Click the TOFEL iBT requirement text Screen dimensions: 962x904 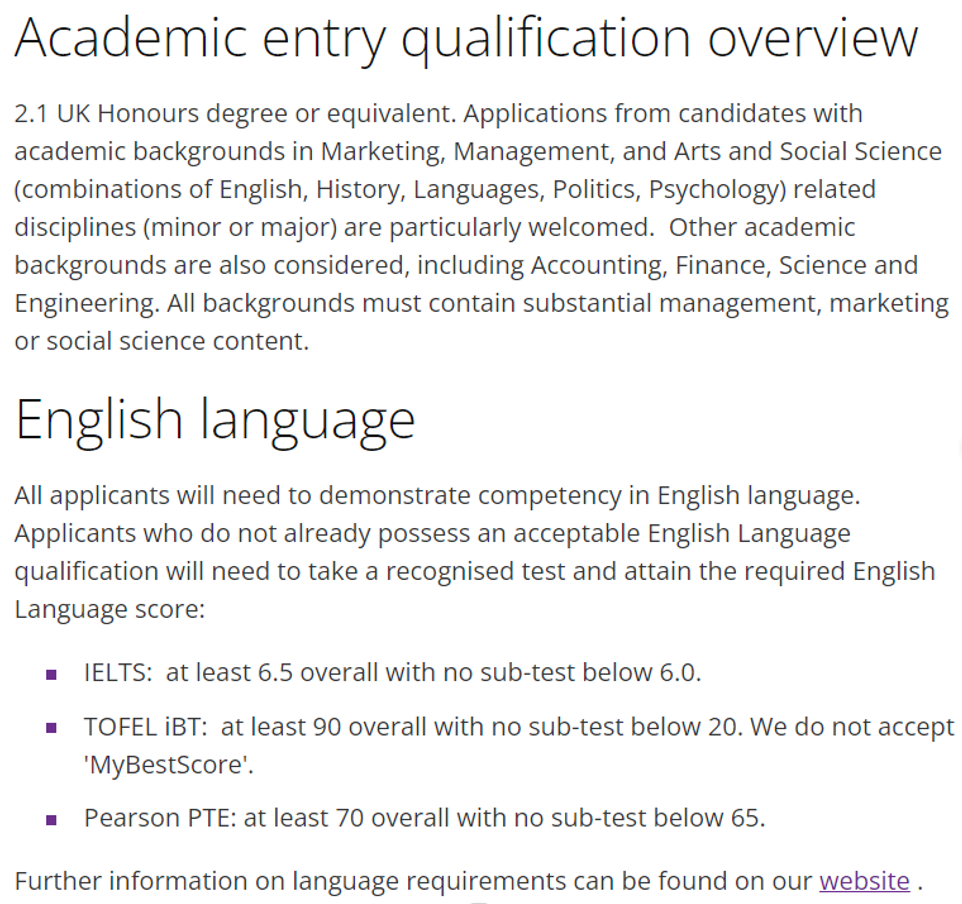coord(519,746)
